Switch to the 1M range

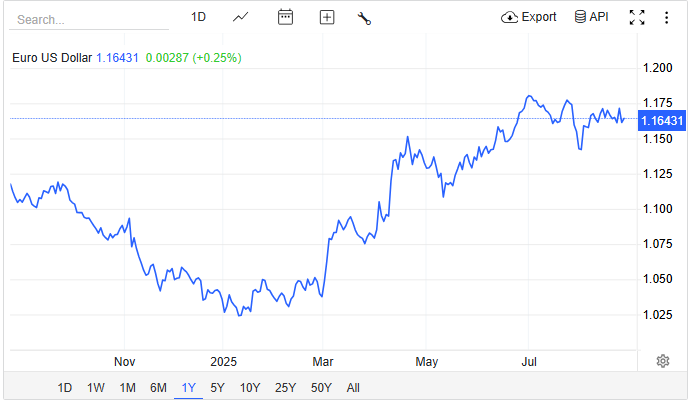click(127, 388)
